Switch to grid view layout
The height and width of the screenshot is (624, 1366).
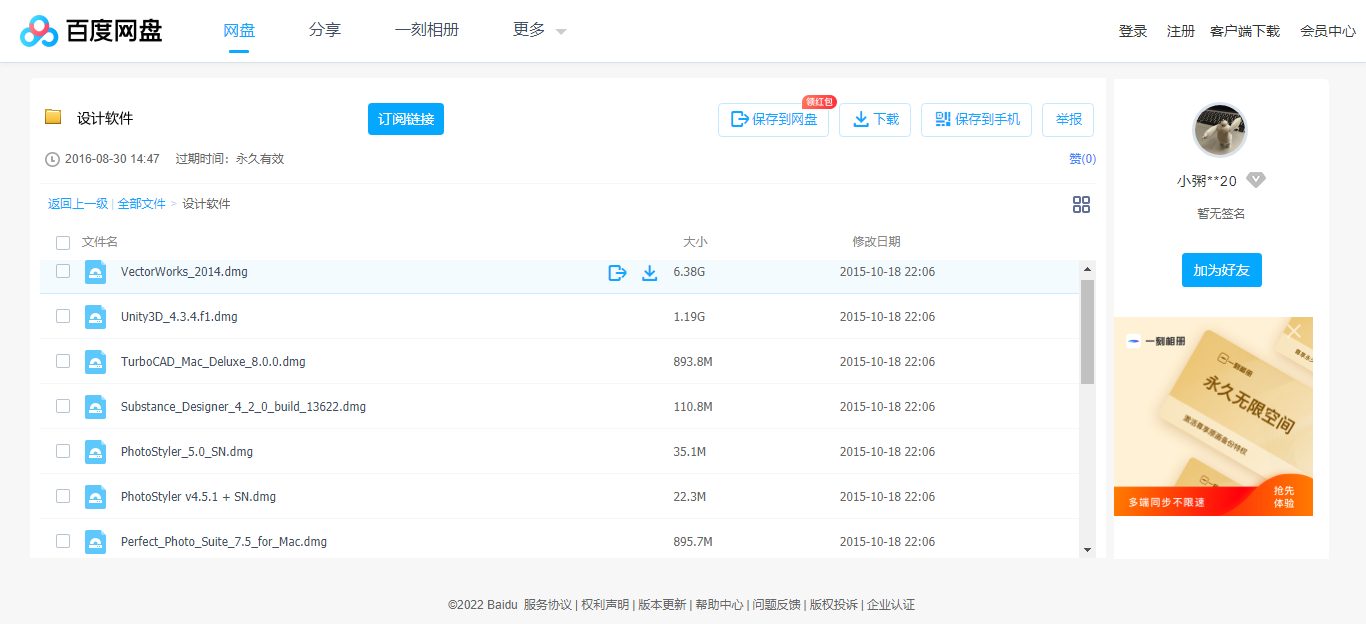tap(1081, 204)
